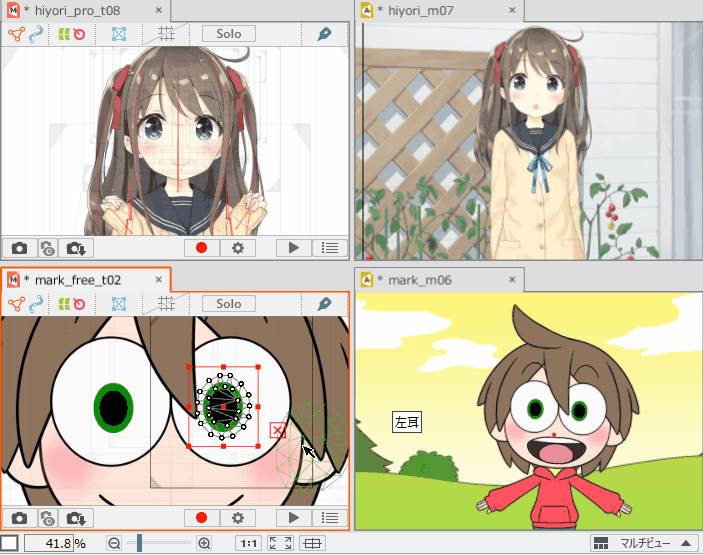Click the orange node icon in mark_free_t02 toolbar
703x555 pixels.
coord(16,303)
